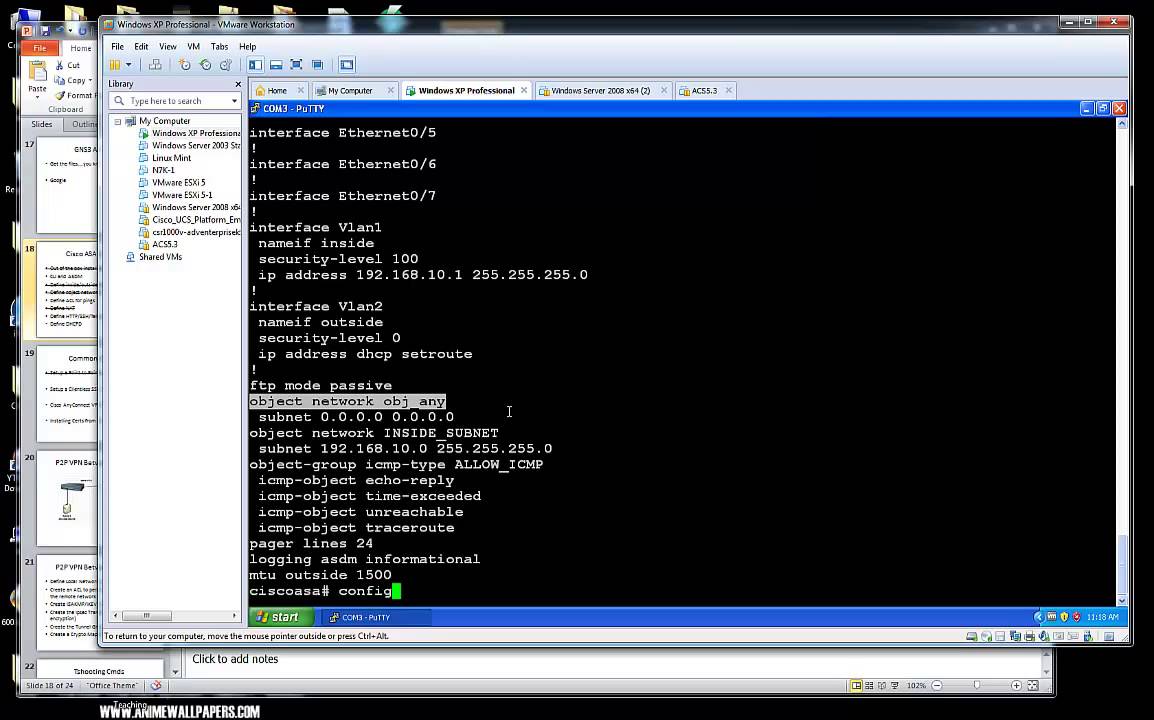The width and height of the screenshot is (1154, 720).
Task: Click PowerPoint zoom slider handle
Action: [x=977, y=685]
